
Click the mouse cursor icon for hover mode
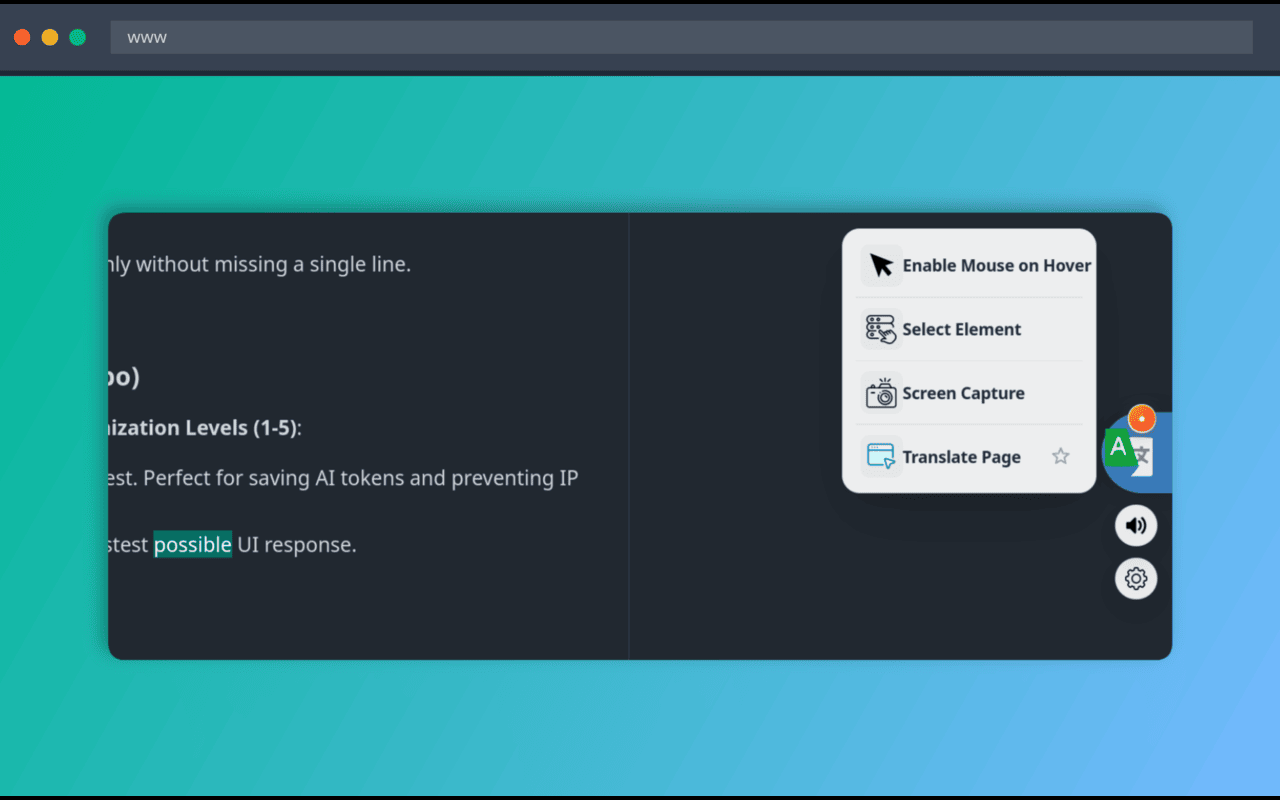881,265
